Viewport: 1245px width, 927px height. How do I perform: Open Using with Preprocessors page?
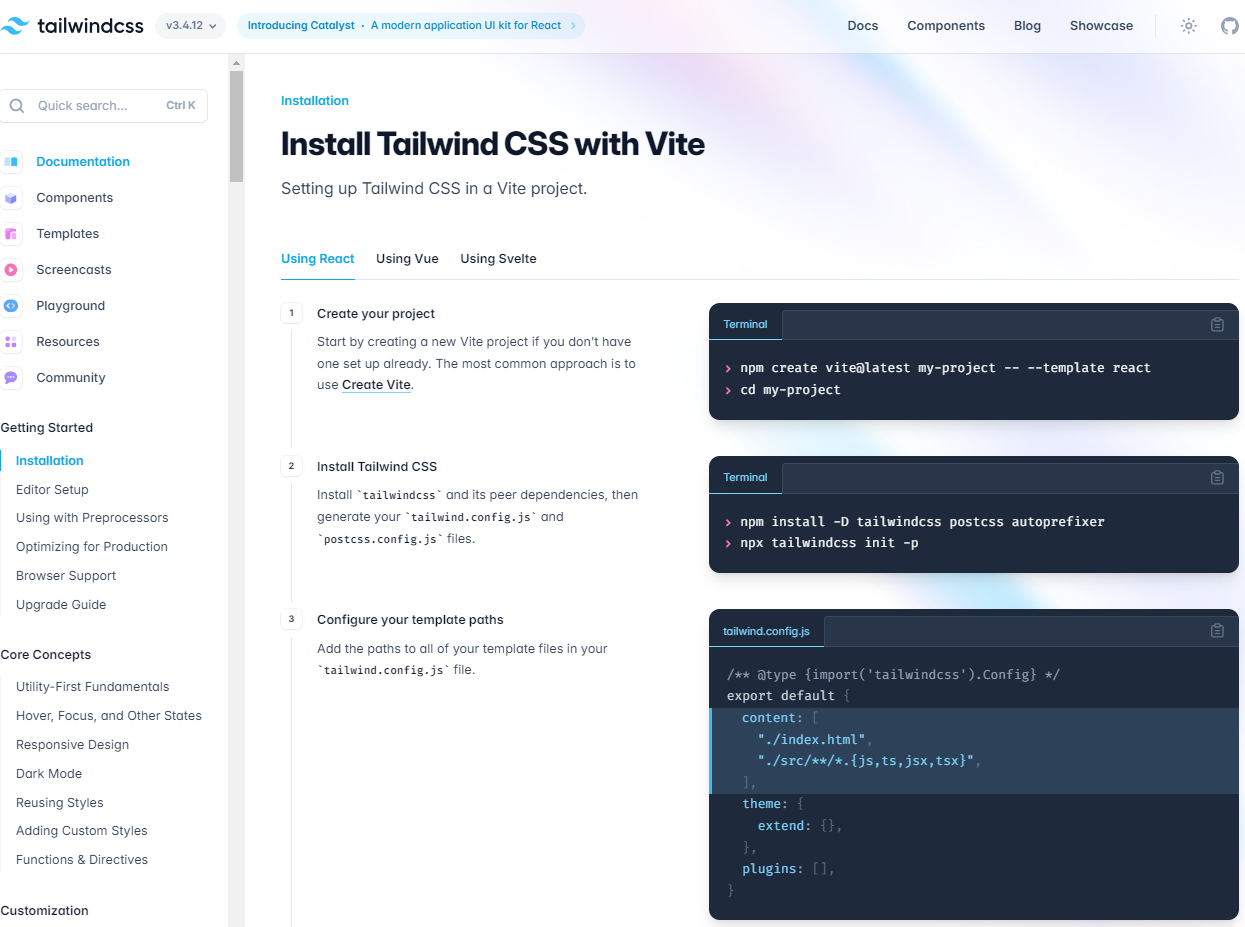click(92, 518)
